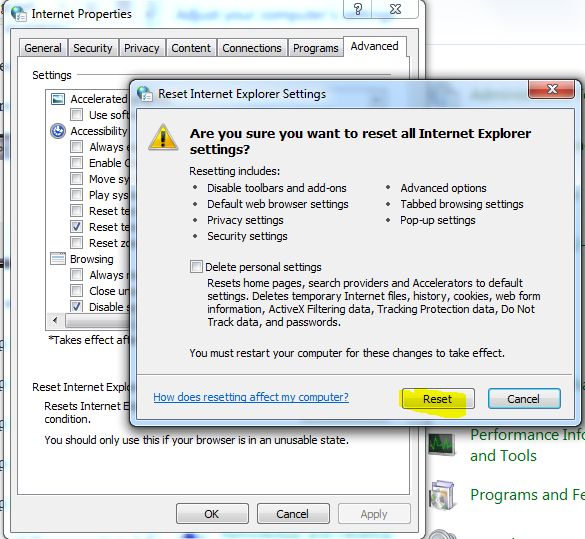
Task: Click 'Pop-up settings' list text
Action: click(x=438, y=220)
